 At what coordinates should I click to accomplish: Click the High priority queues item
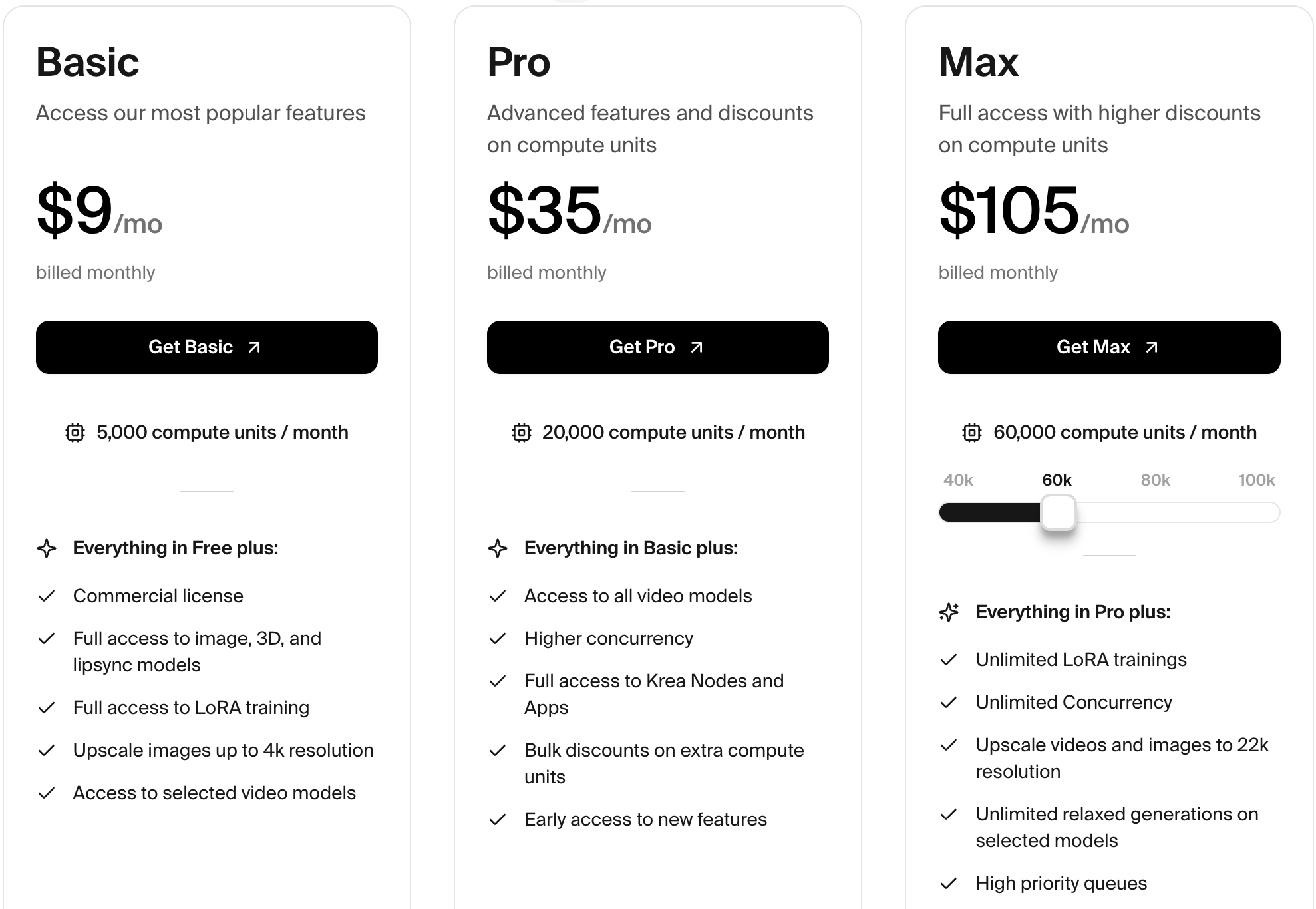click(x=1061, y=884)
